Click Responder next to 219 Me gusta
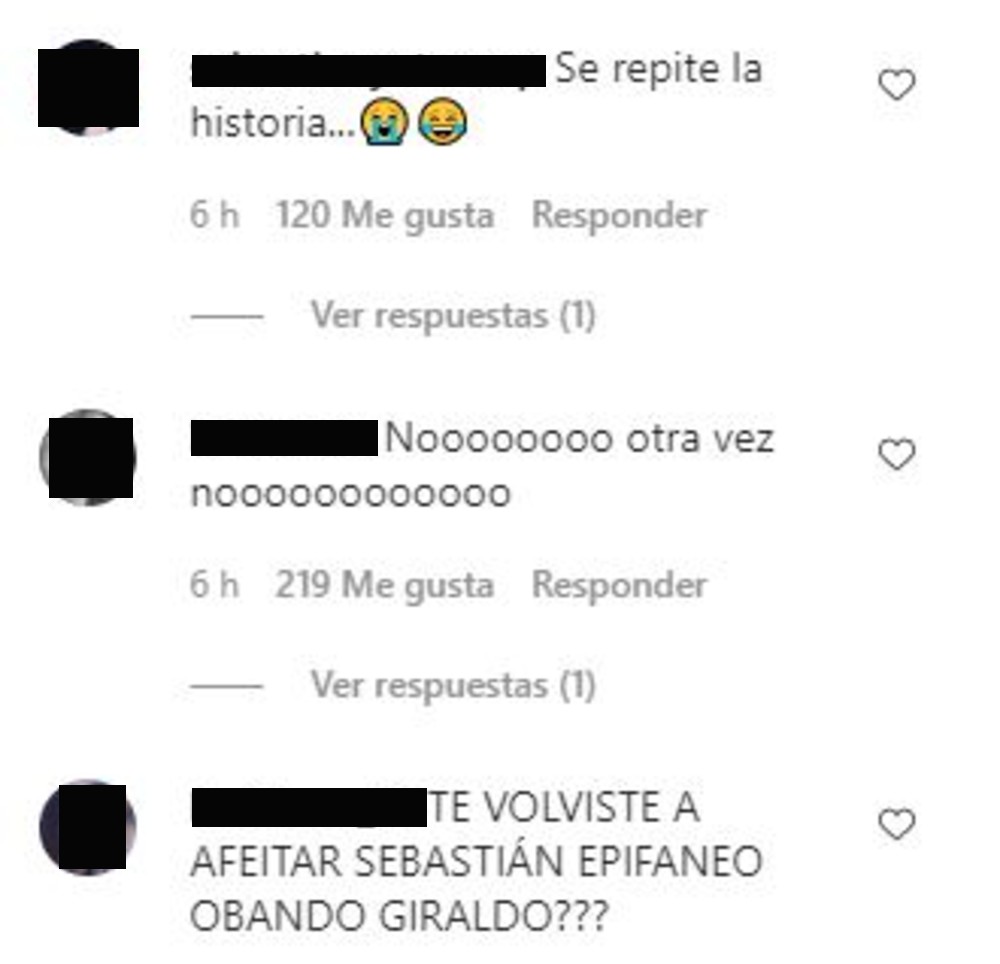Image resolution: width=1000 pixels, height=964 pixels. pyautogui.click(x=619, y=585)
